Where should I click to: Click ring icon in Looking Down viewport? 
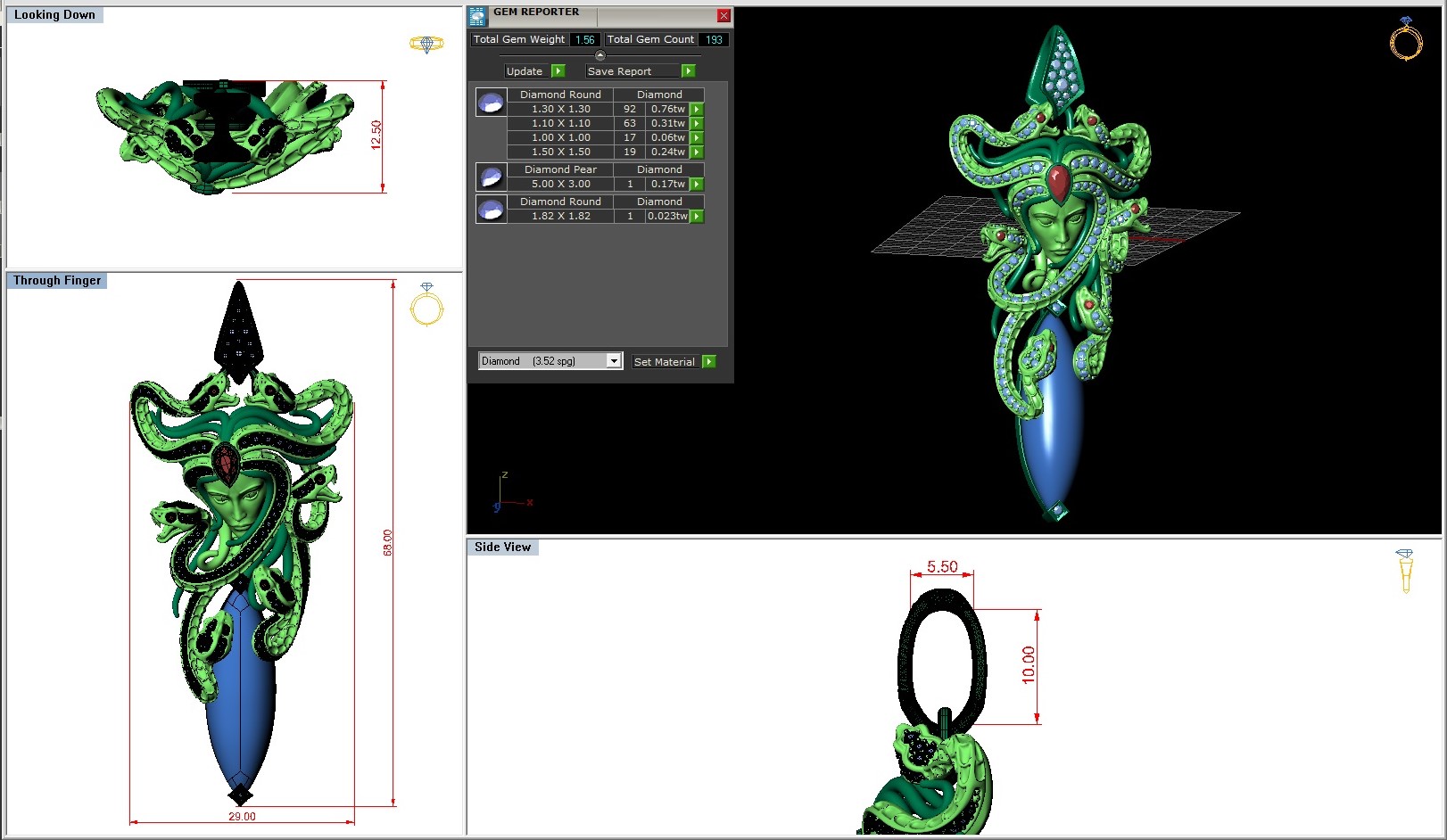(x=426, y=44)
